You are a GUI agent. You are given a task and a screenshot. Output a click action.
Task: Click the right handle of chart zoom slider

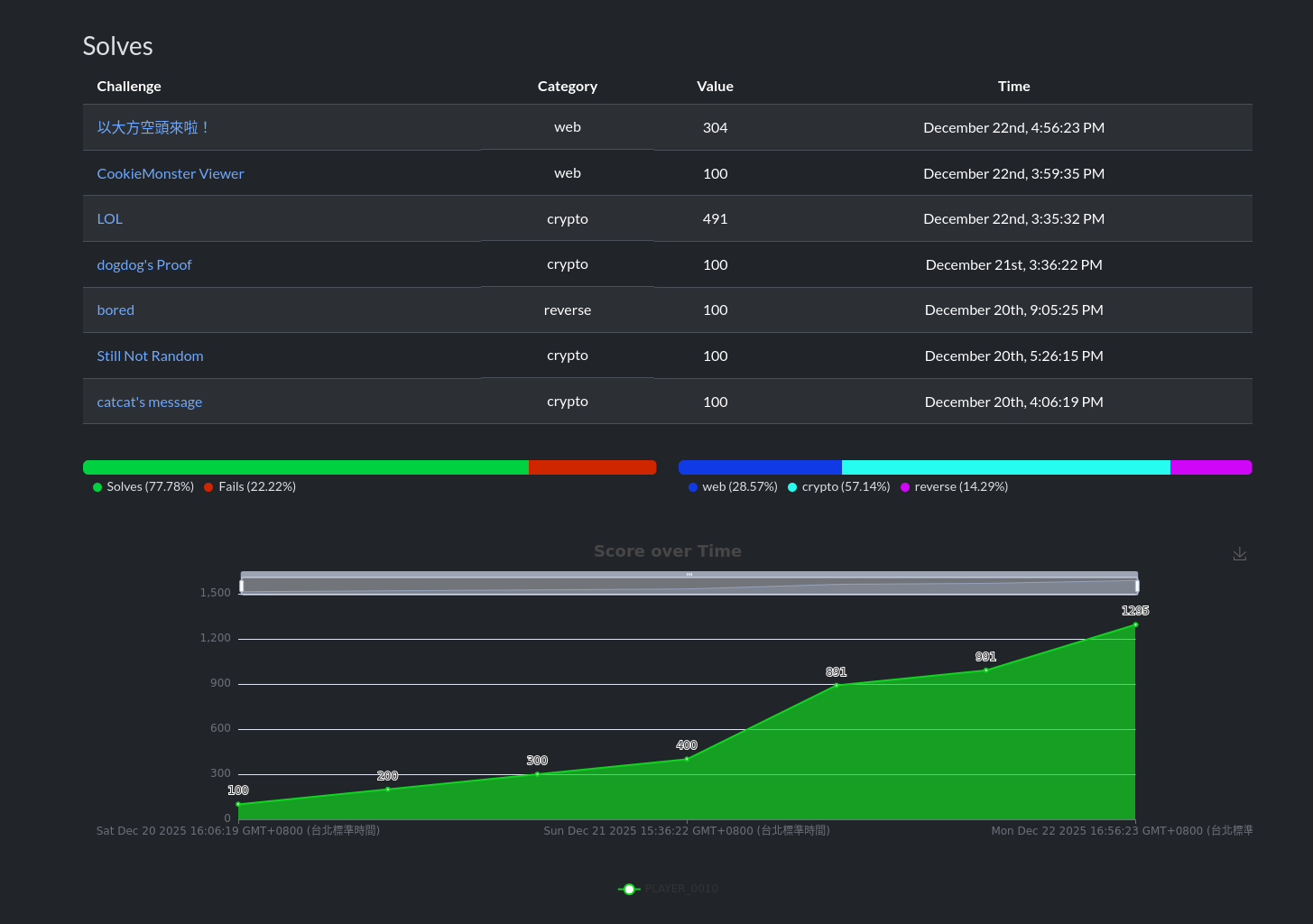coord(1137,586)
